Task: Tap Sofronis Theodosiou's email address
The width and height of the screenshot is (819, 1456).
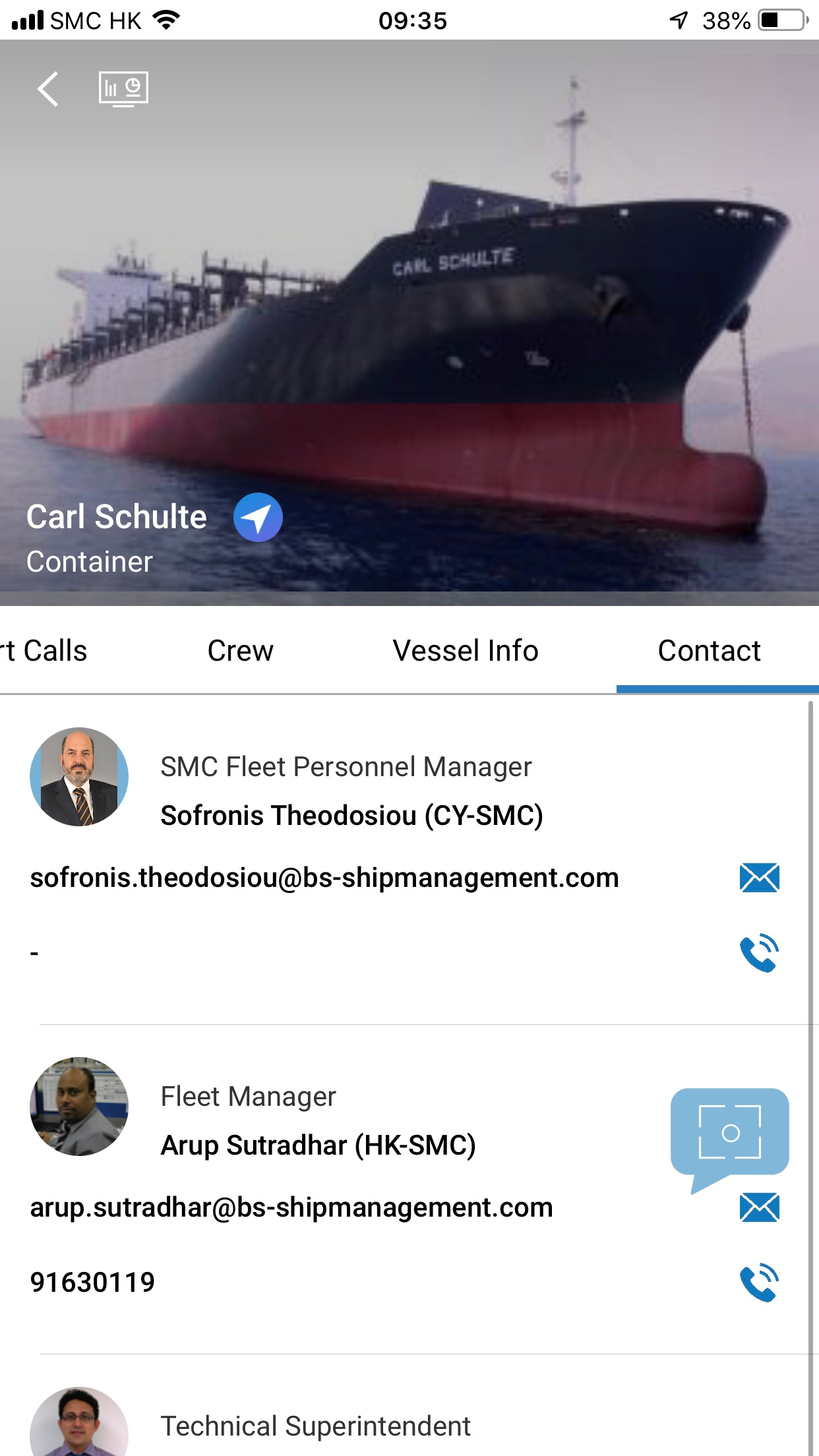Action: point(324,878)
